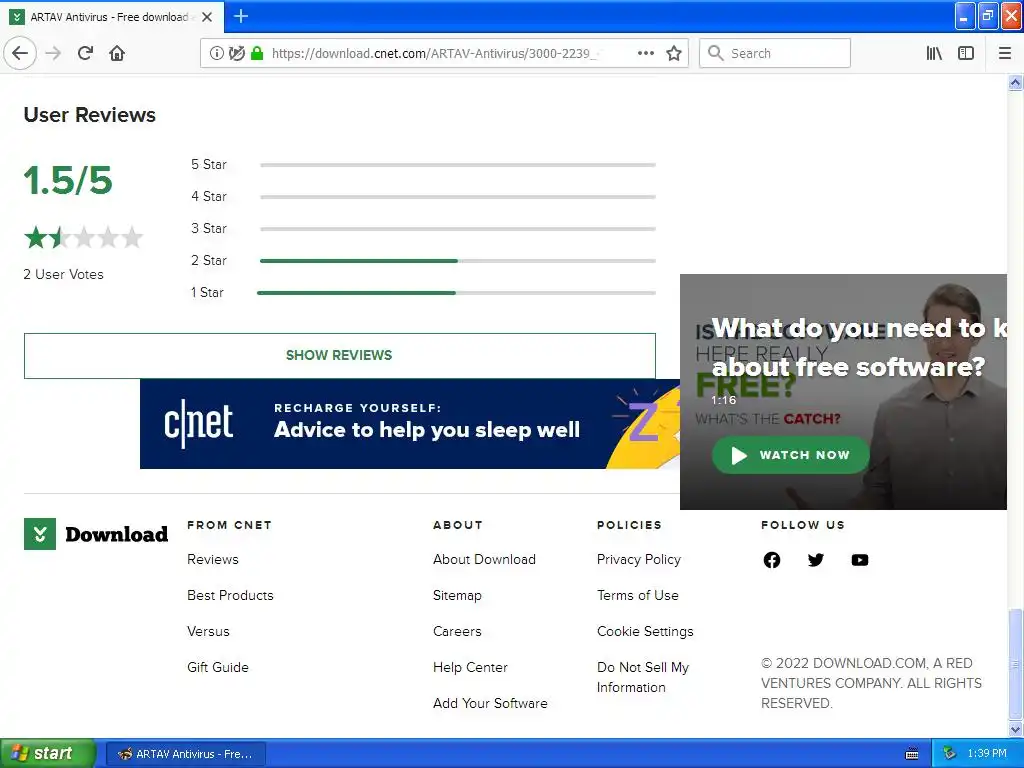Image resolution: width=1024 pixels, height=768 pixels.
Task: Open the About Download link
Action: 484,559
